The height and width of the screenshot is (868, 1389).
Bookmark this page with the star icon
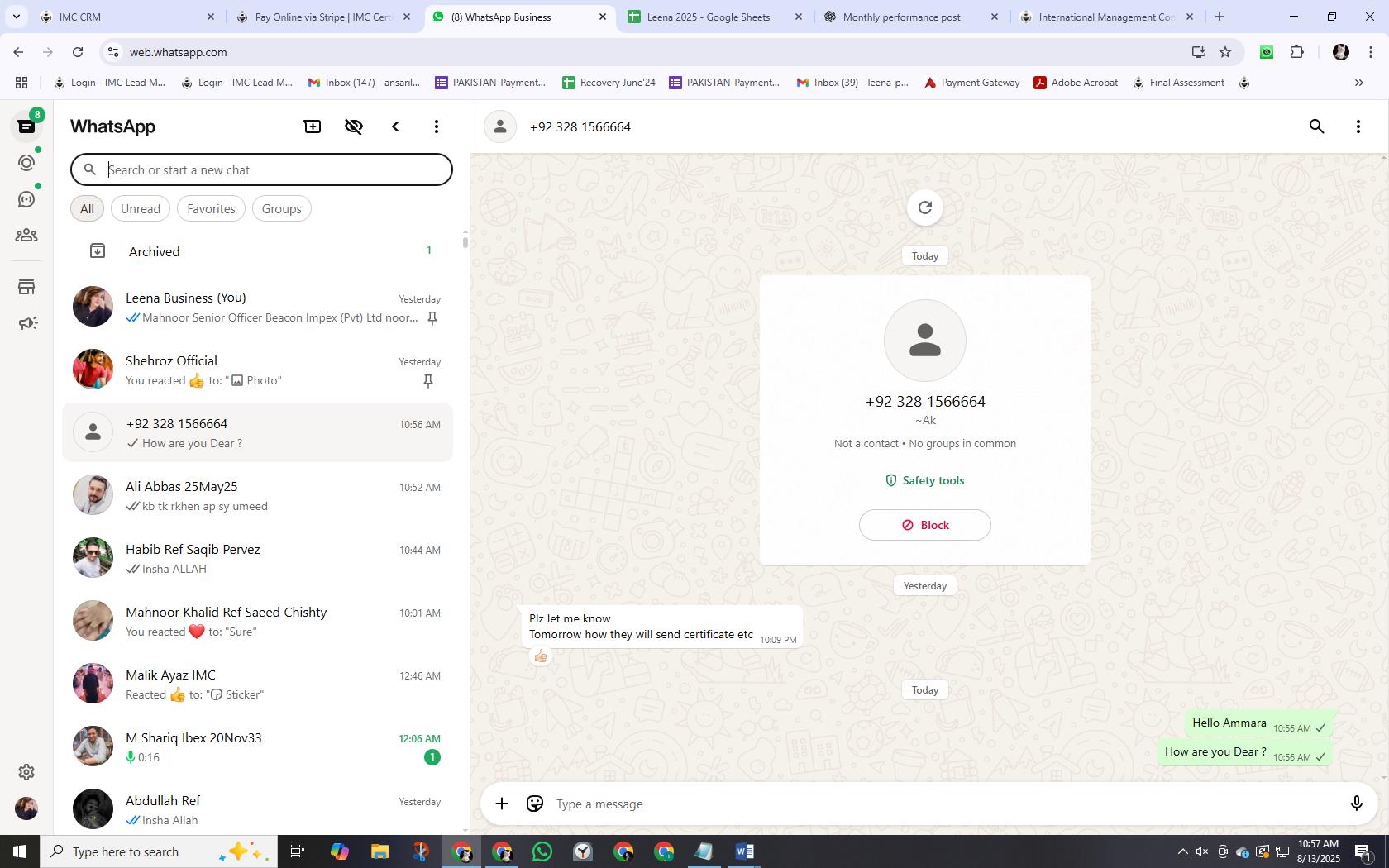1225,52
